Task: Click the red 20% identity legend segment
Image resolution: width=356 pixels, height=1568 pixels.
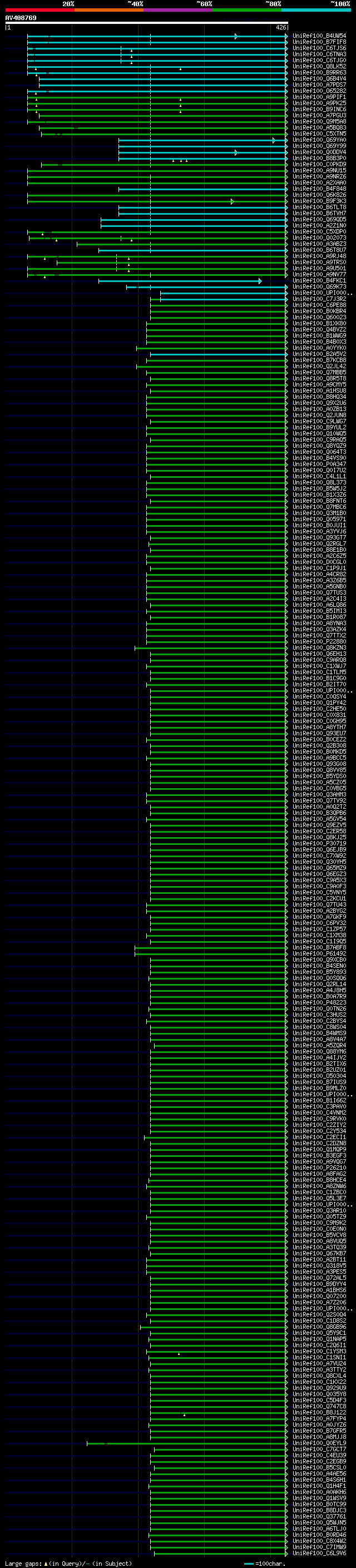Action: pyautogui.click(x=39, y=10)
